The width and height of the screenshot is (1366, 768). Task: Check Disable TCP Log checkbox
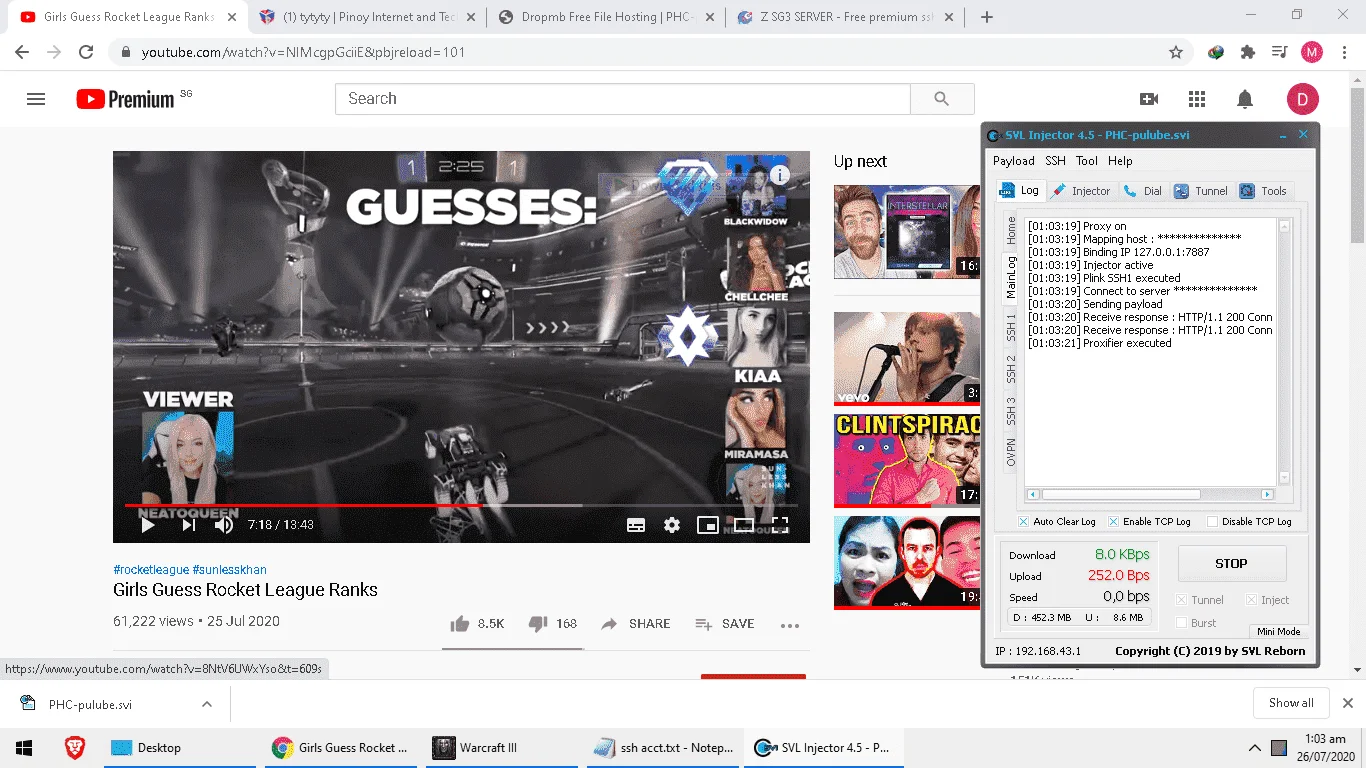tap(1213, 521)
